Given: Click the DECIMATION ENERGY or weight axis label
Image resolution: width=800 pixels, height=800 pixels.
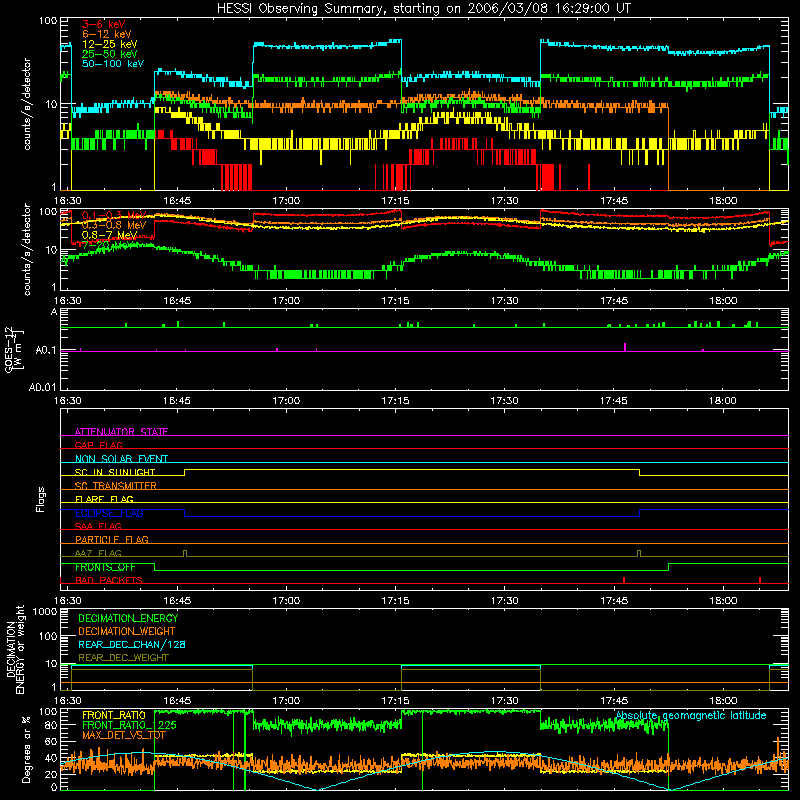Looking at the screenshot, I should tap(15, 649).
